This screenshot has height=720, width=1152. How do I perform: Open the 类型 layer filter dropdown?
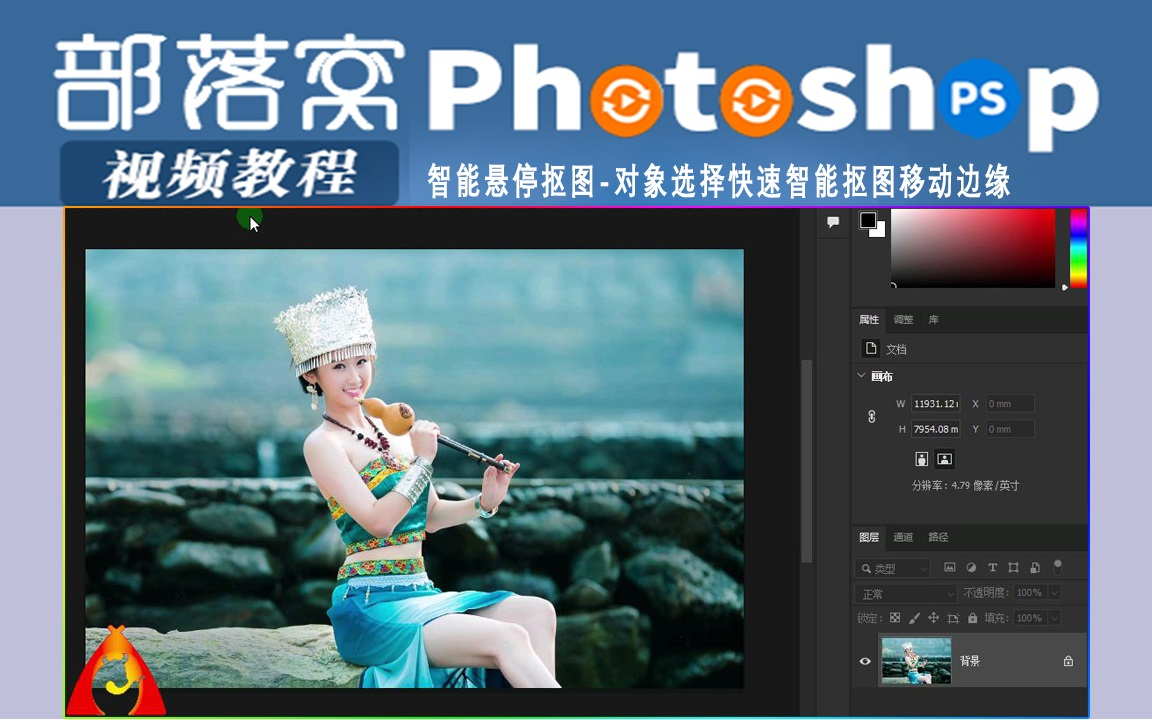(x=893, y=568)
